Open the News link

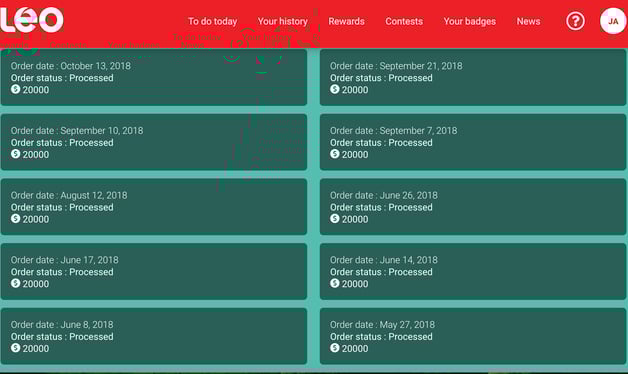coord(528,21)
